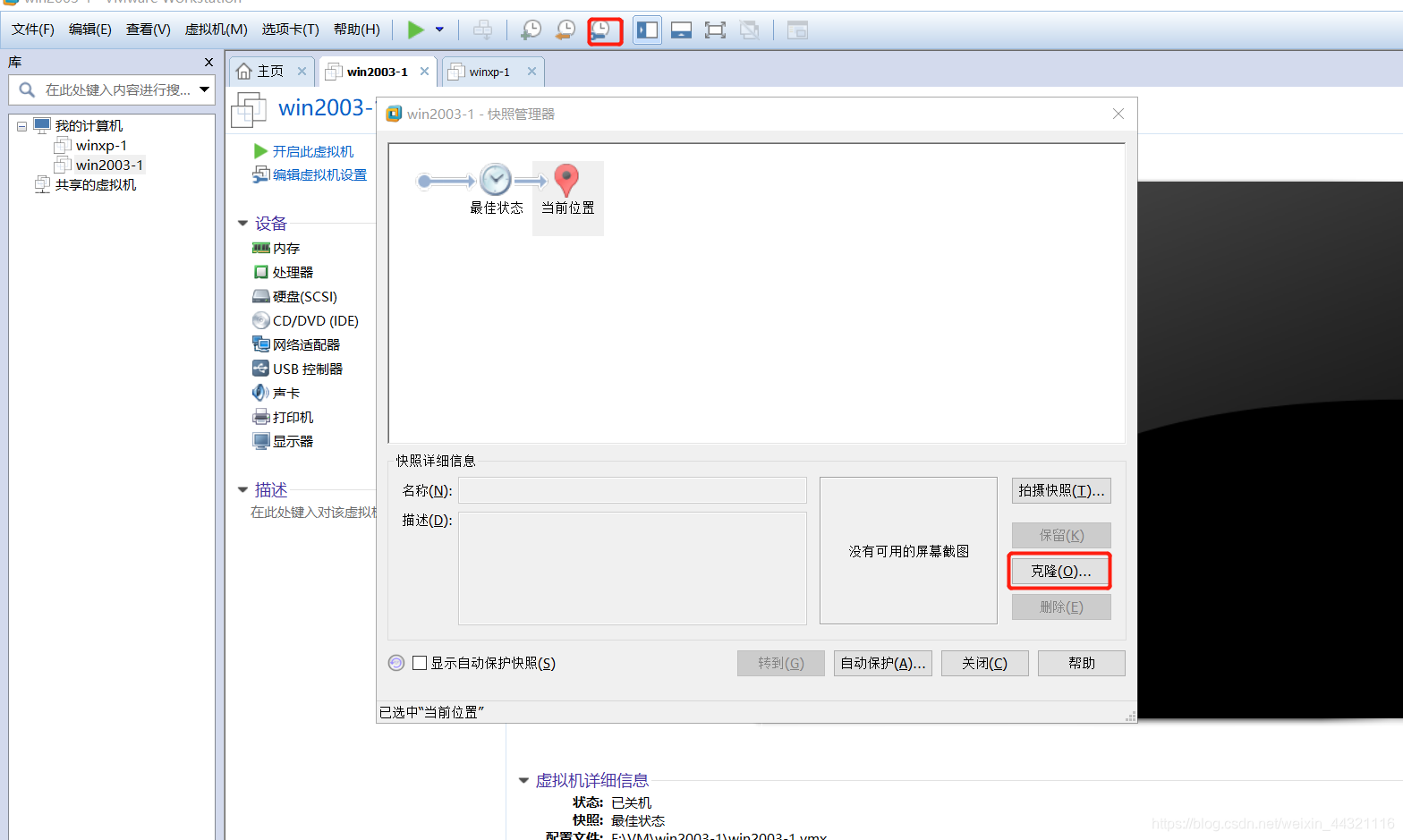Screen dimensions: 1403x840
Task: Collapse the 虚拟机详细信息 section
Action: click(523, 780)
